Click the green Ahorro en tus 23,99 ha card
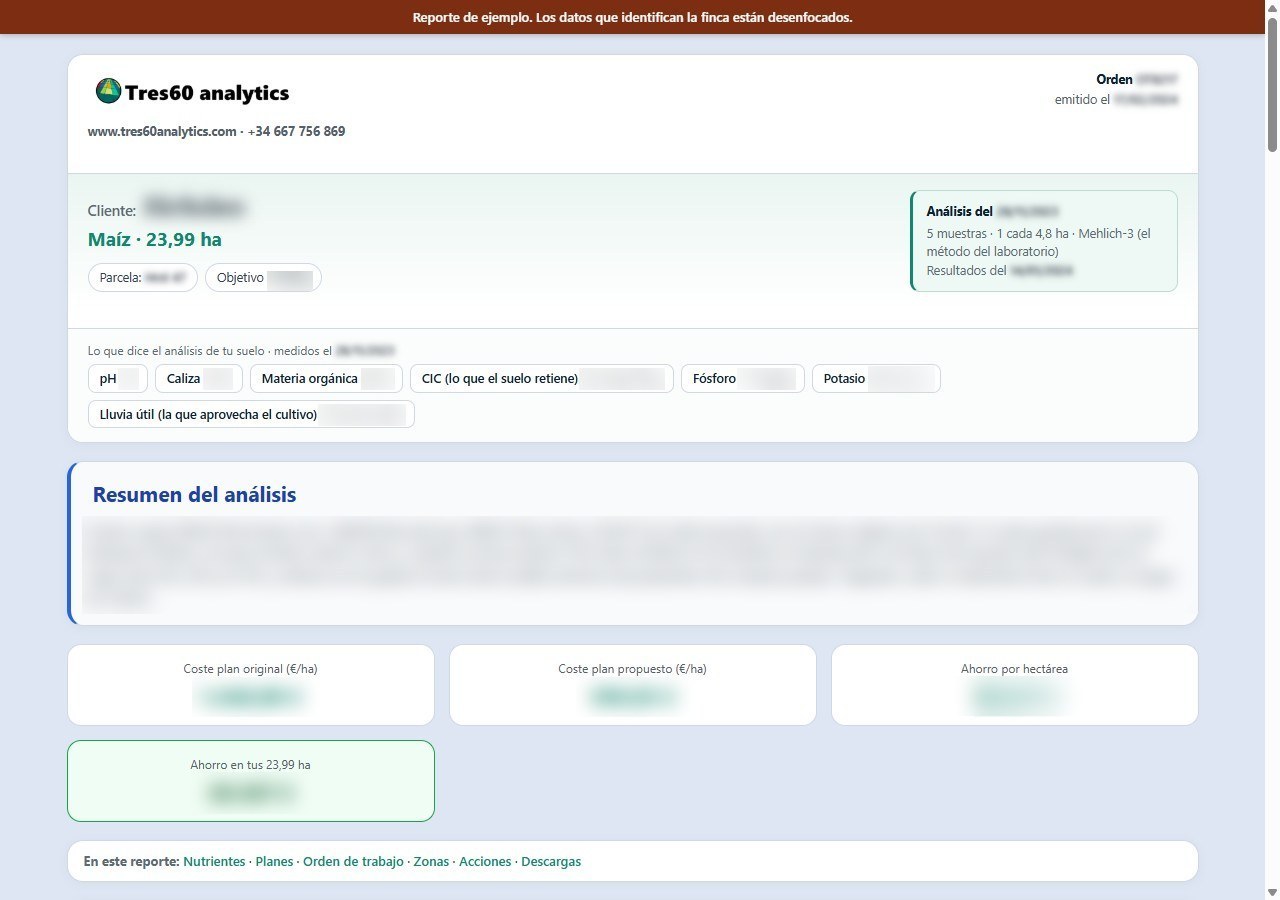The image size is (1280, 900). pyautogui.click(x=251, y=781)
